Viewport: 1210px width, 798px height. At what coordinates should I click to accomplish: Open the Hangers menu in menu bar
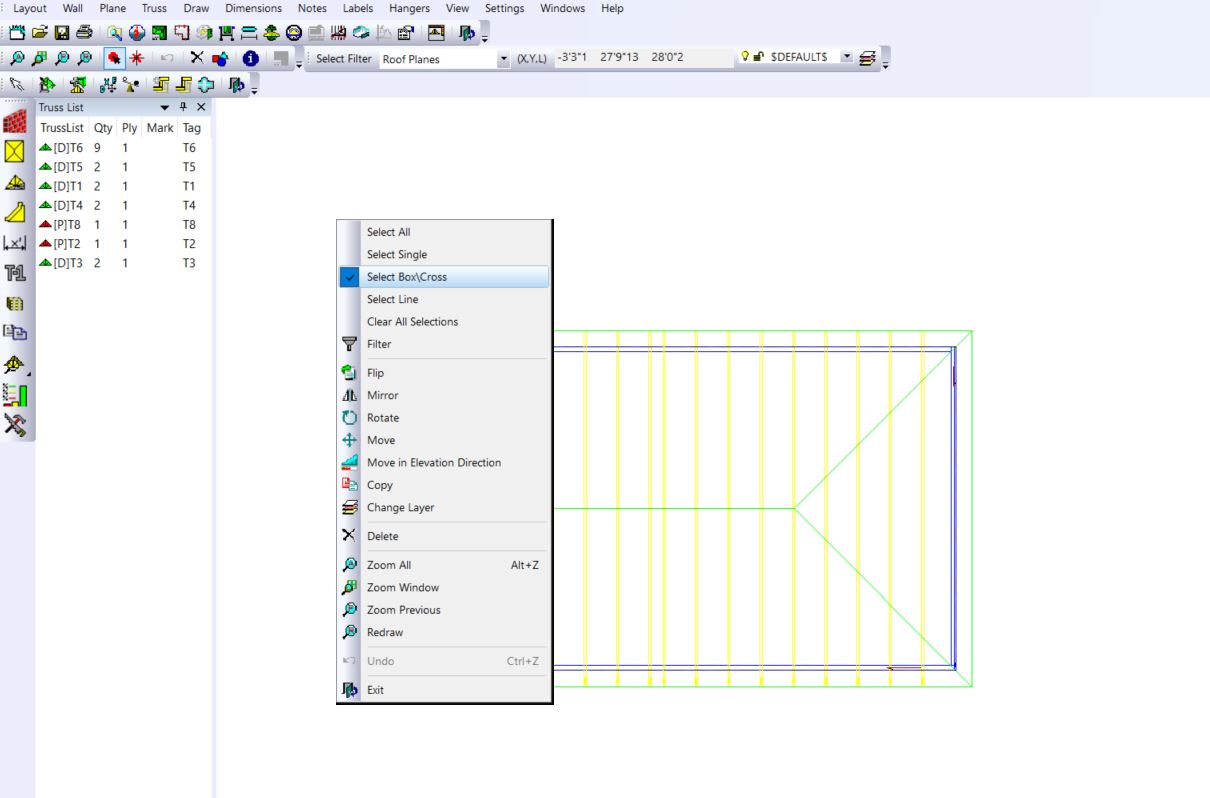[409, 8]
